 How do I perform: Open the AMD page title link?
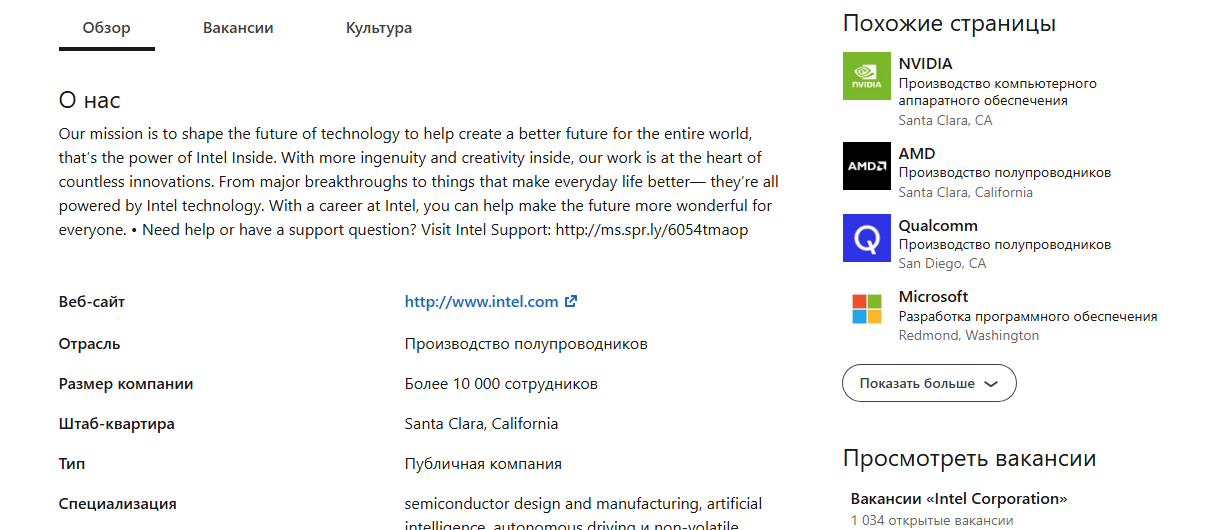point(917,154)
